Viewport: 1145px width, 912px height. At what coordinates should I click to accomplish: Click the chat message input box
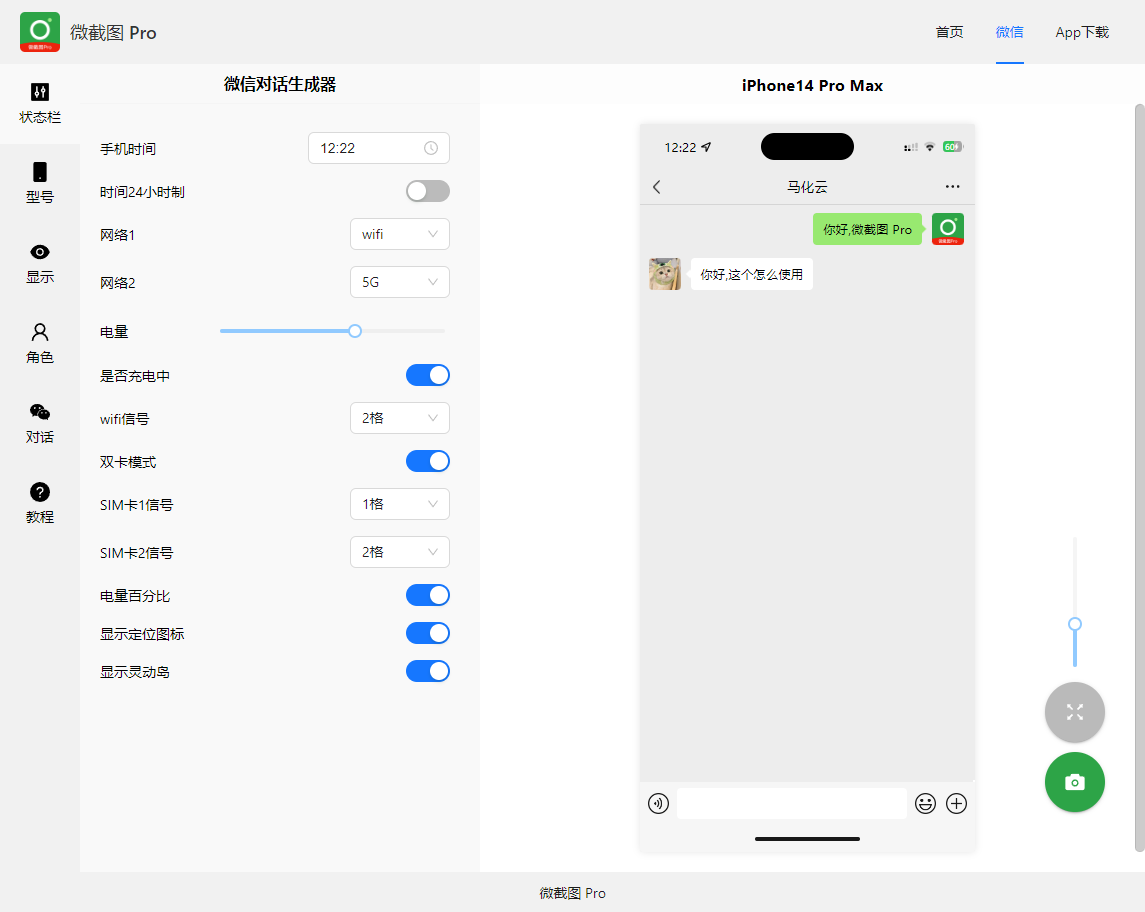coord(792,803)
